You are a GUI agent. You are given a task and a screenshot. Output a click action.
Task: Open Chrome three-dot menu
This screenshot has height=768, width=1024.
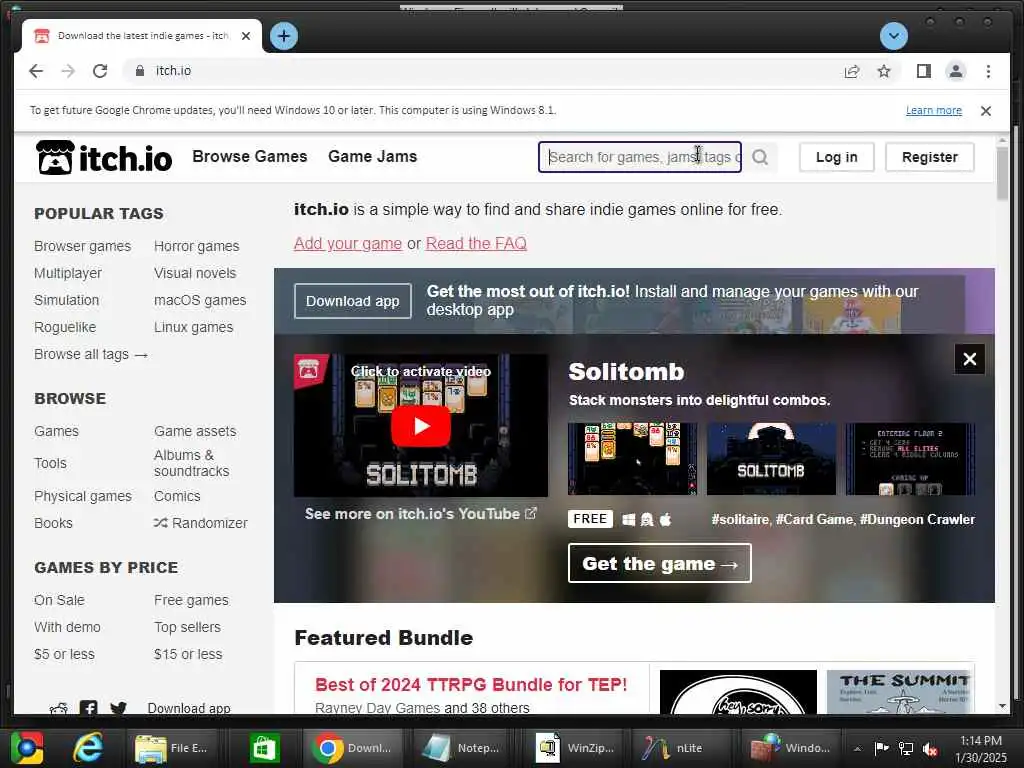(x=988, y=71)
